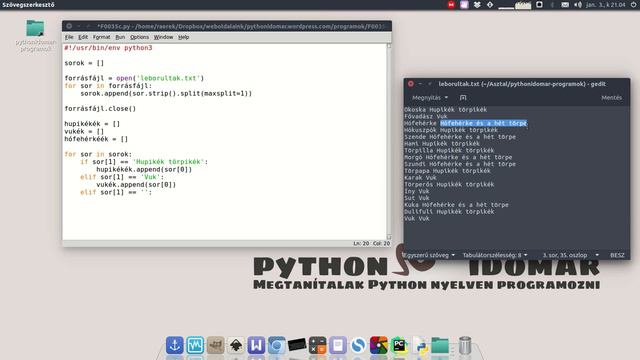Click the gedit window title bar
Image resolution: width=640 pixels, height=360 pixels.
pyautogui.click(x=517, y=84)
